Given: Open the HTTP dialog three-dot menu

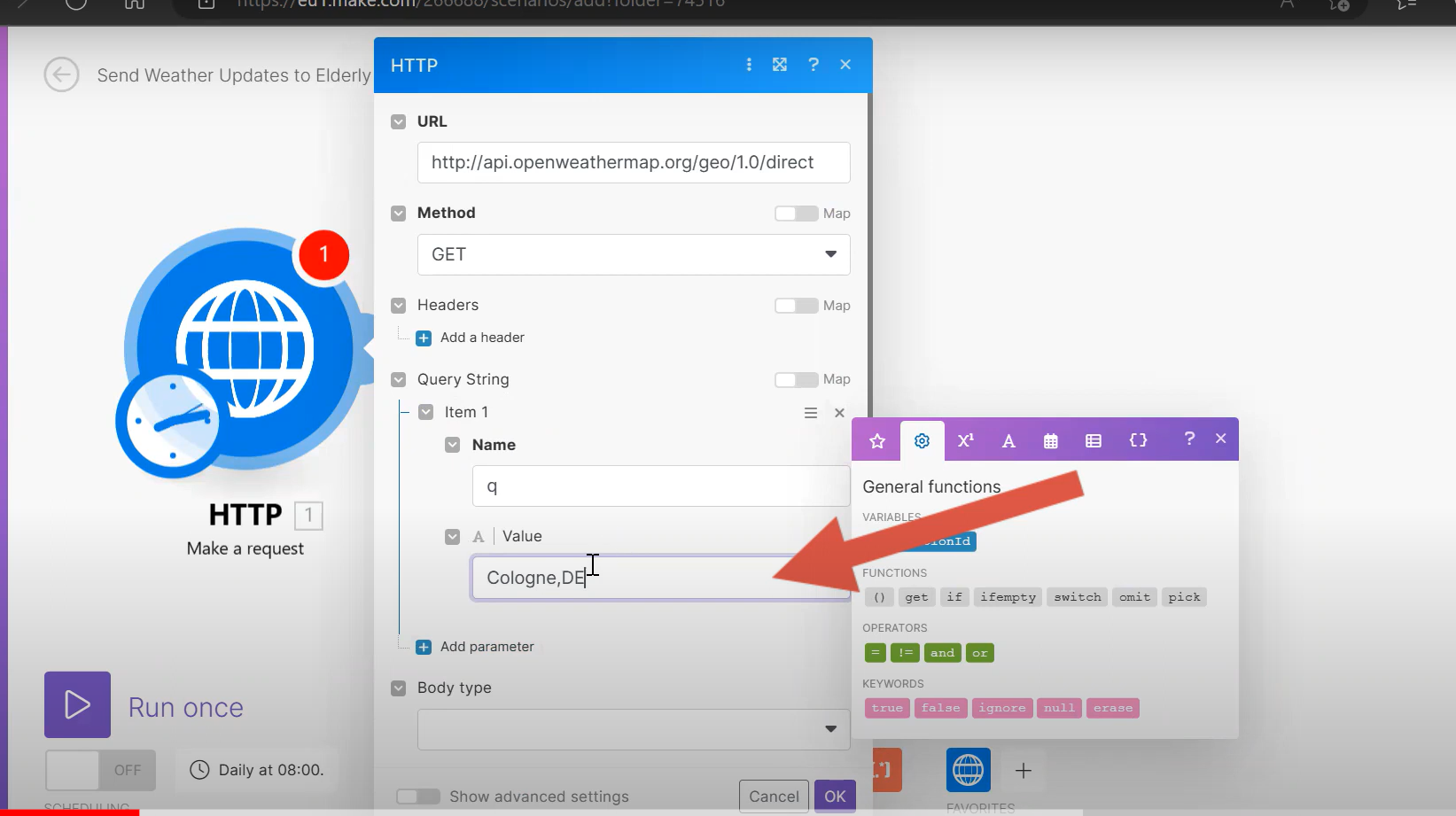Looking at the screenshot, I should pyautogui.click(x=749, y=65).
